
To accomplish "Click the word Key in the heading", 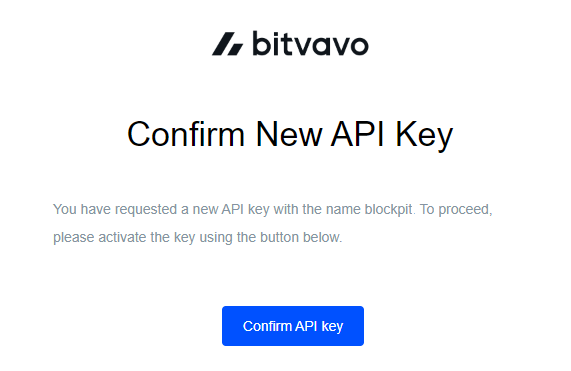I will (424, 135).
